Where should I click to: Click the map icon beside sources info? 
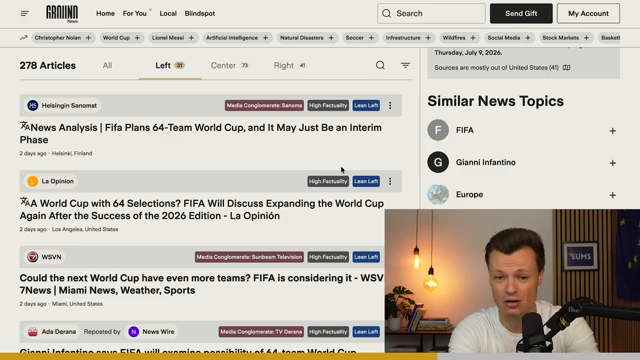click(567, 67)
